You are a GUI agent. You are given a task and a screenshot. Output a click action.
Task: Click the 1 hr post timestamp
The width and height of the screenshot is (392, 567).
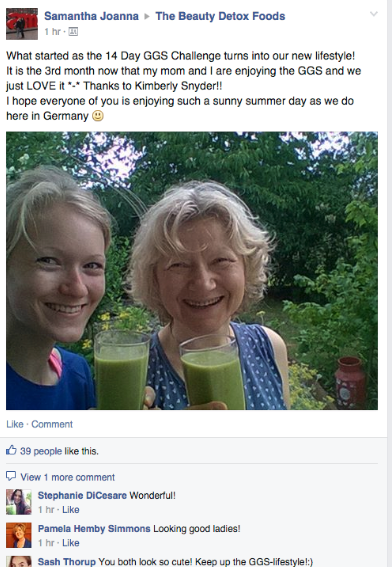click(52, 32)
